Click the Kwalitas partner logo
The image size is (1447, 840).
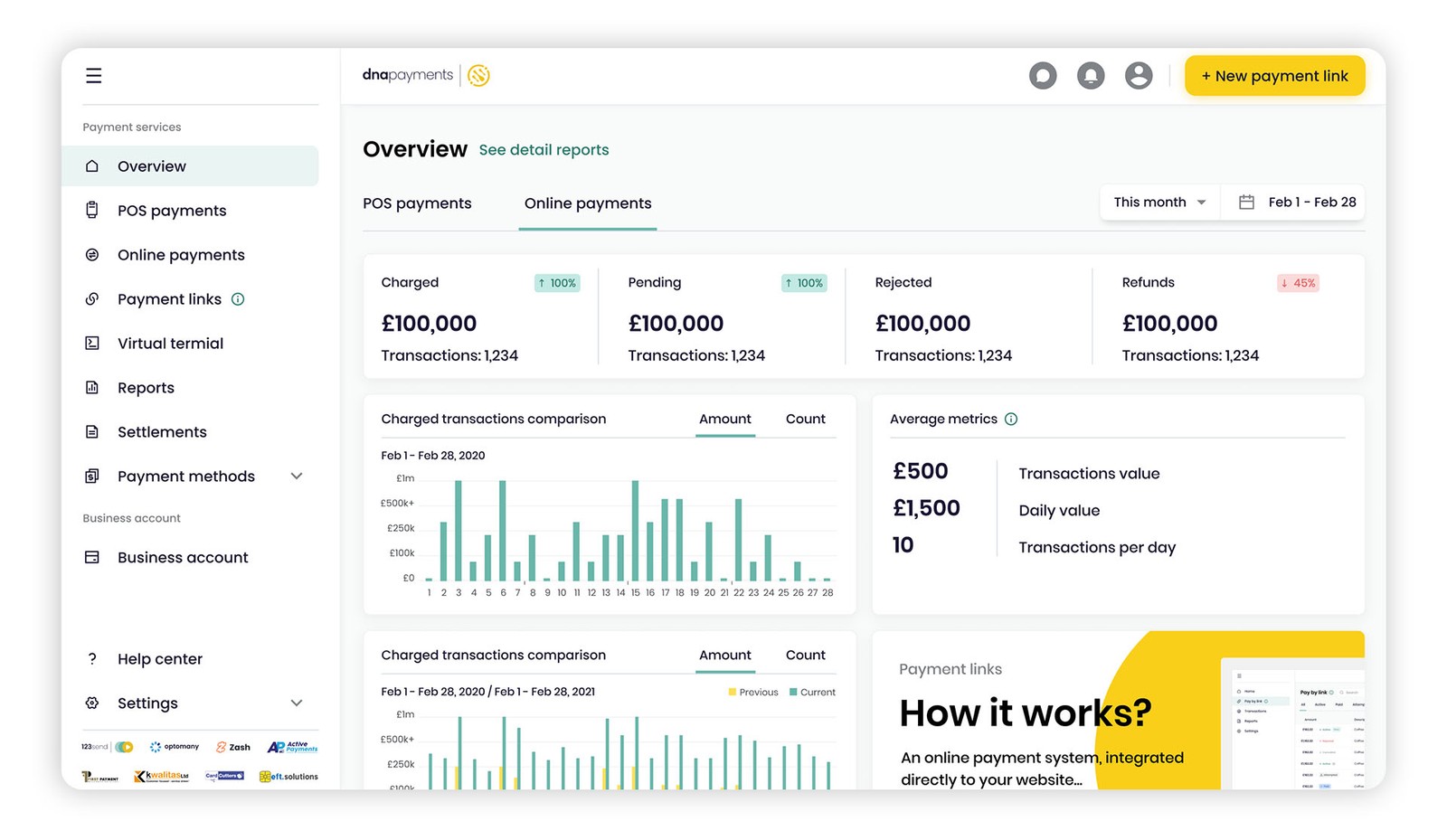pos(161,777)
